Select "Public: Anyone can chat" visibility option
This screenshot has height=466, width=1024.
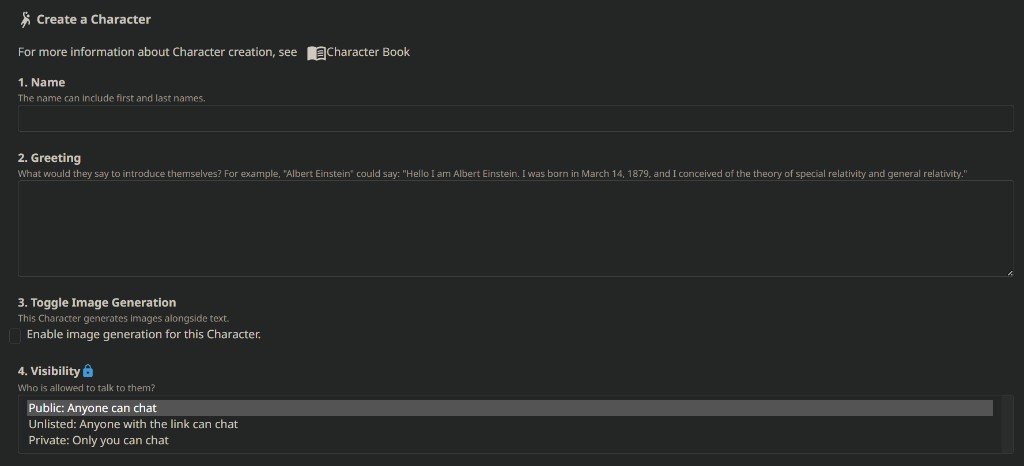(x=93, y=408)
